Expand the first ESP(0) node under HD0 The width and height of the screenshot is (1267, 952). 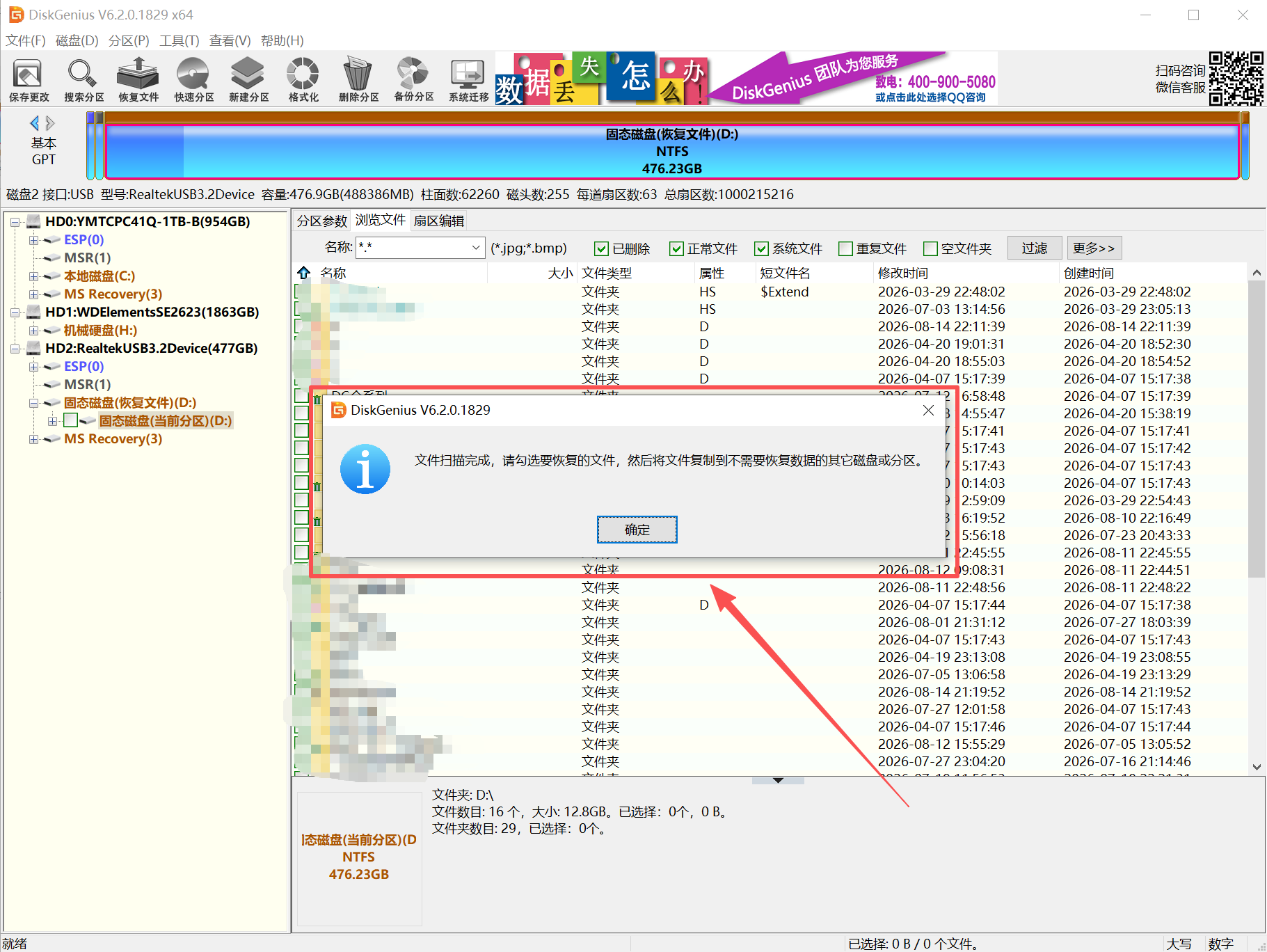tap(33, 240)
